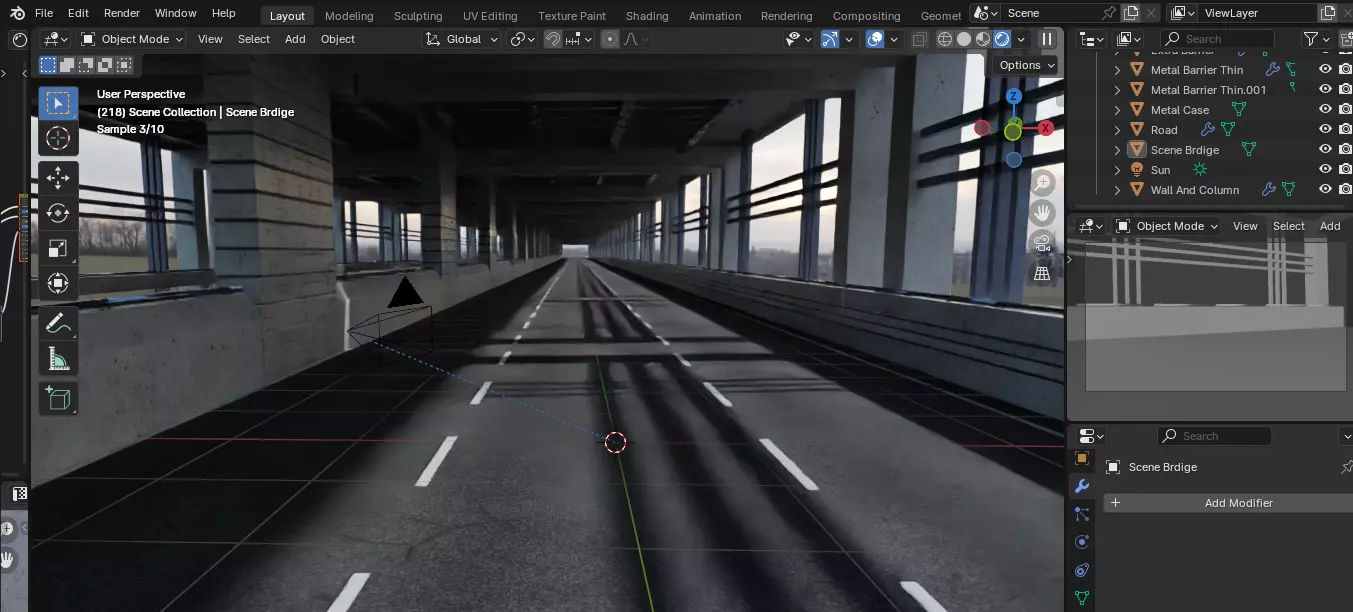
Task: Activate the 3D Cursor tool
Action: pos(58,138)
